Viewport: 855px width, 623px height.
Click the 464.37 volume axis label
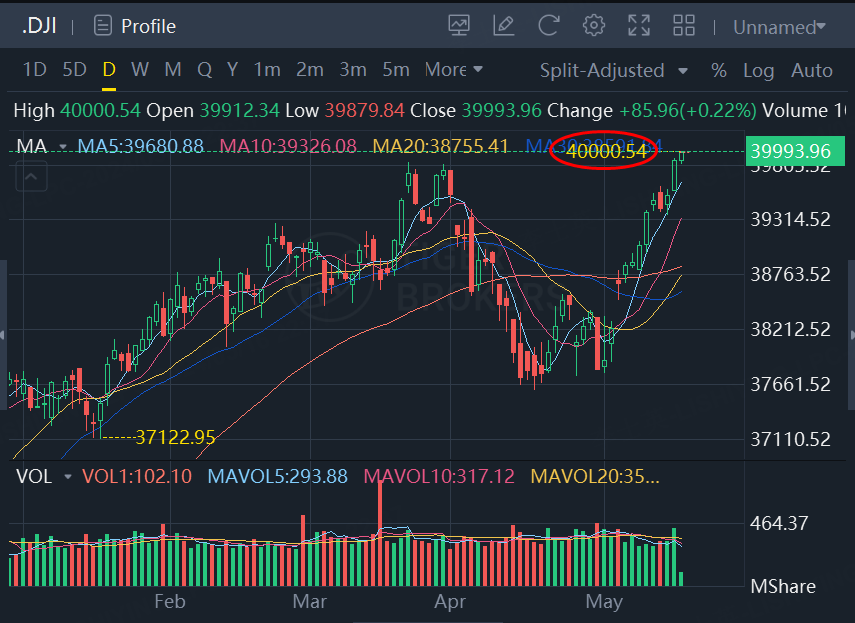pos(779,523)
